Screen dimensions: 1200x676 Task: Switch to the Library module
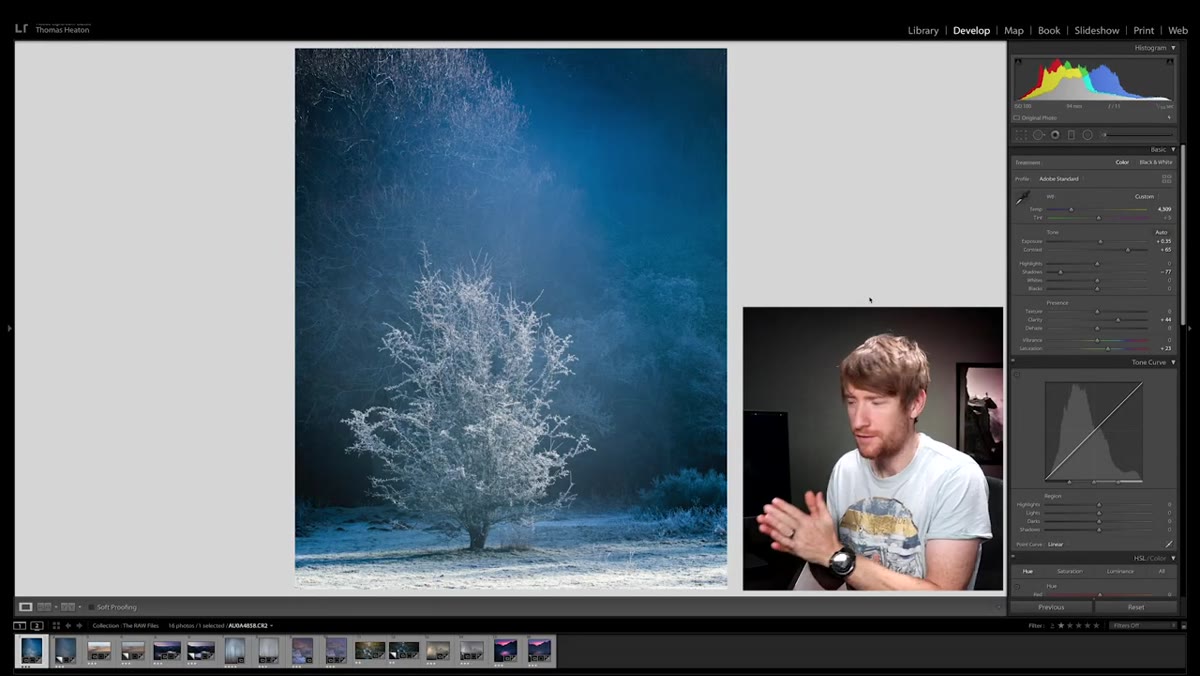(x=923, y=30)
